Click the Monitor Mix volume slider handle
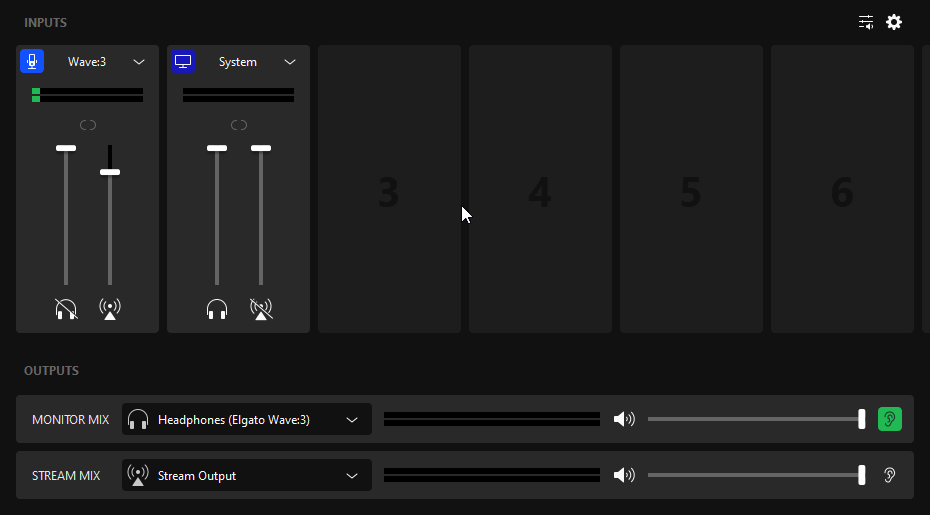 pyautogui.click(x=862, y=419)
